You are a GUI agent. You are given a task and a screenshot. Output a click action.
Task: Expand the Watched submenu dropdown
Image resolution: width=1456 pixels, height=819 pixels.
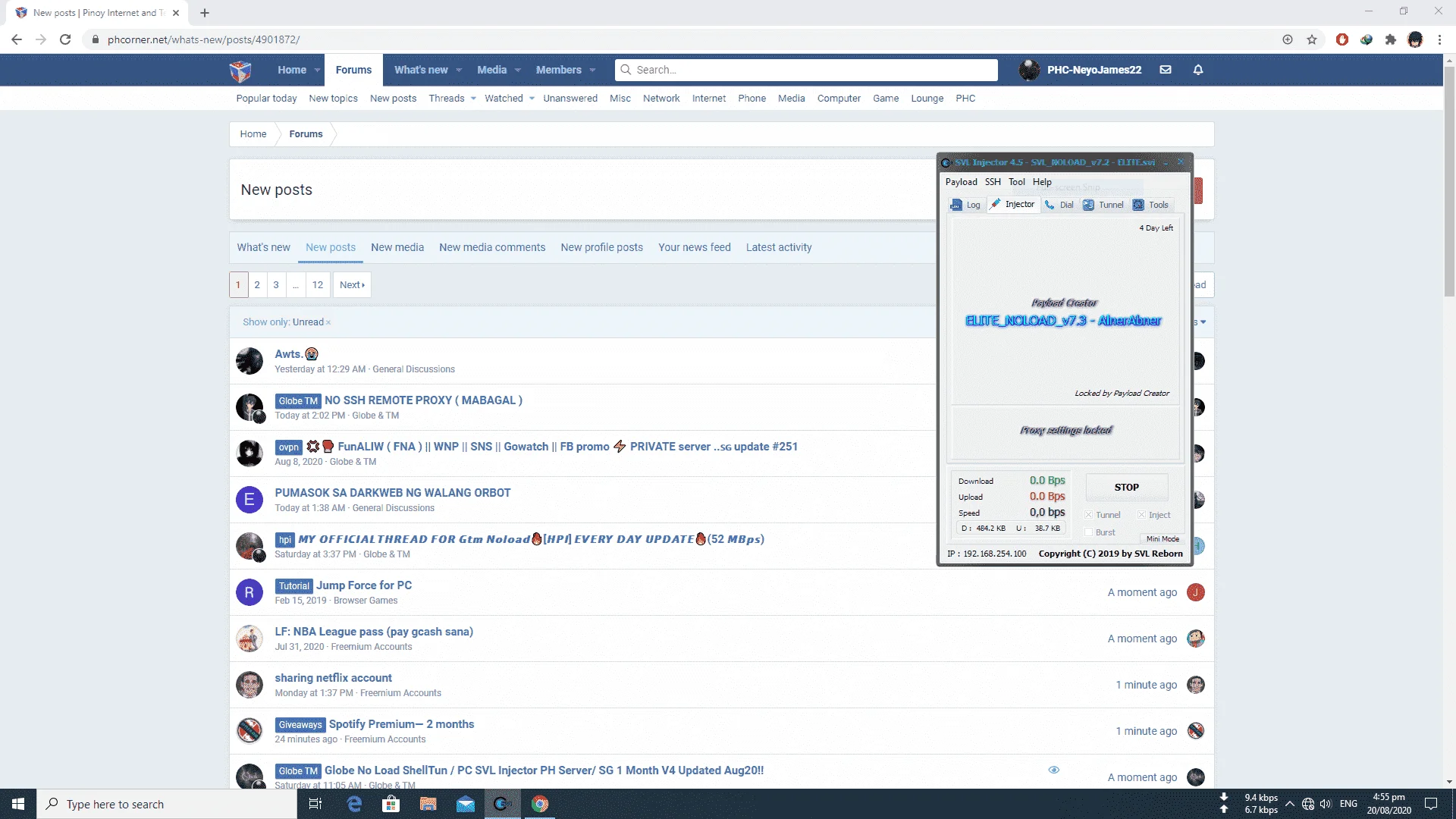532,99
